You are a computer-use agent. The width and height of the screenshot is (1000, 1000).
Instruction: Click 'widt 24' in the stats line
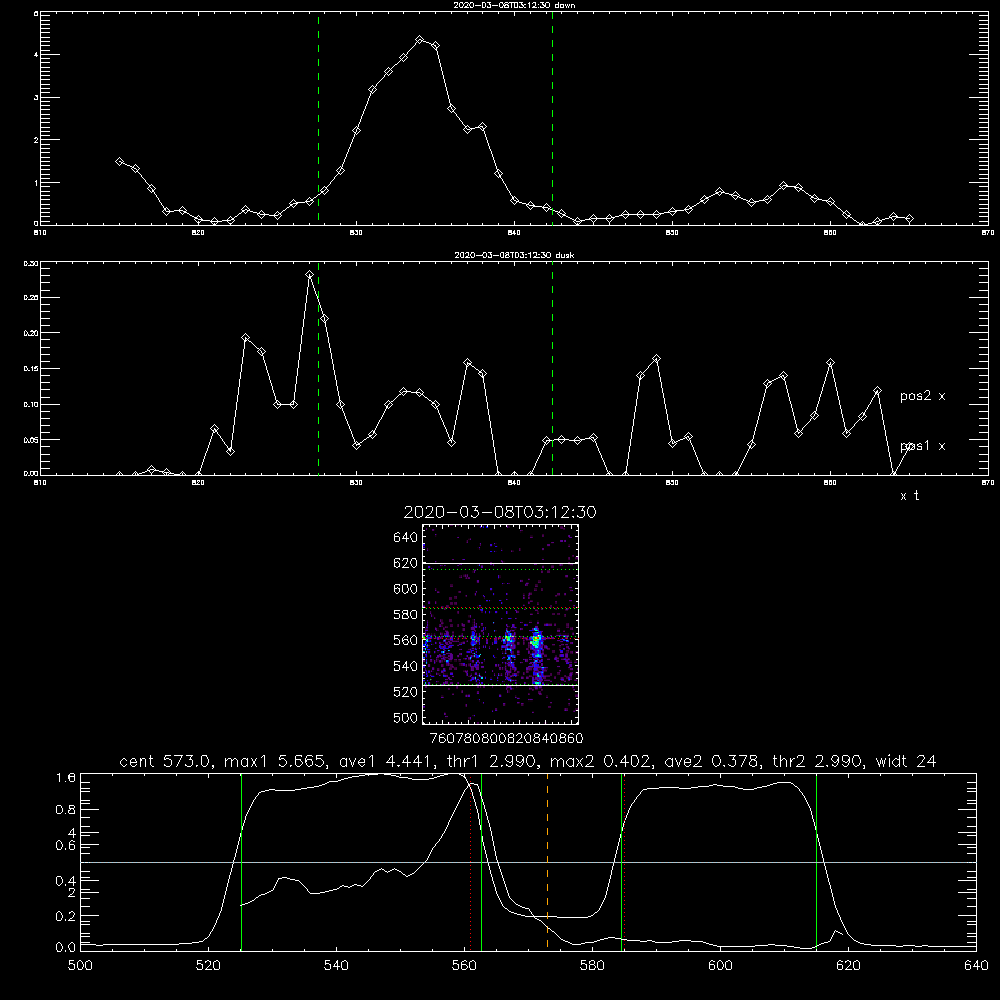click(x=906, y=761)
